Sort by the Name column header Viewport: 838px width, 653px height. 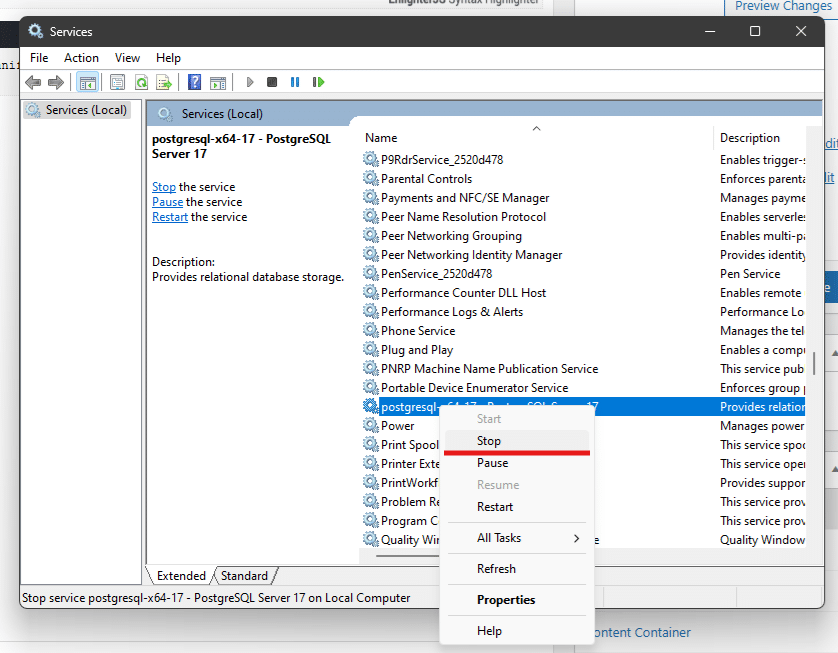coord(536,137)
